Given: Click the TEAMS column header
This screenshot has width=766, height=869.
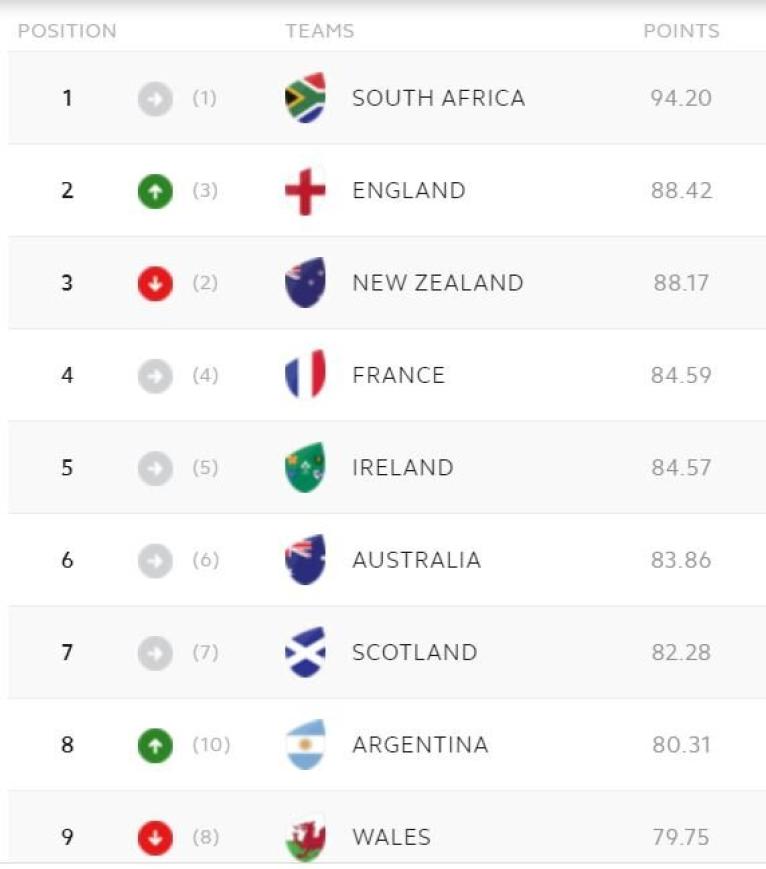Looking at the screenshot, I should coord(318,31).
